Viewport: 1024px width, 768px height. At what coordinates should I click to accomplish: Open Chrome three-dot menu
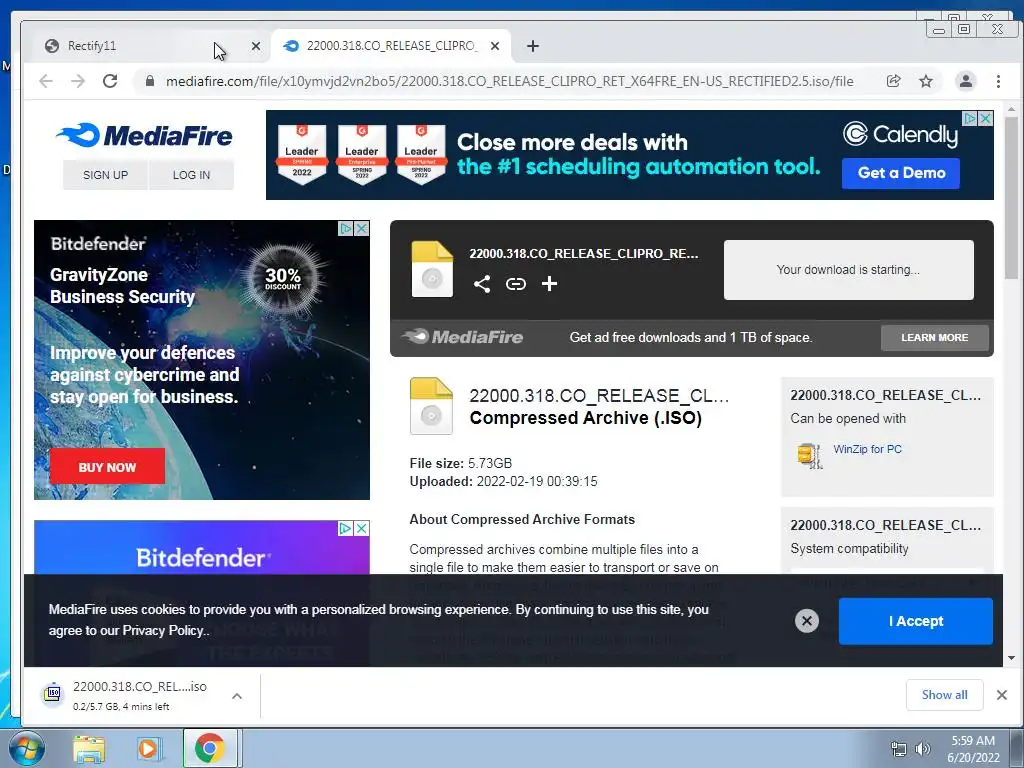click(x=998, y=81)
